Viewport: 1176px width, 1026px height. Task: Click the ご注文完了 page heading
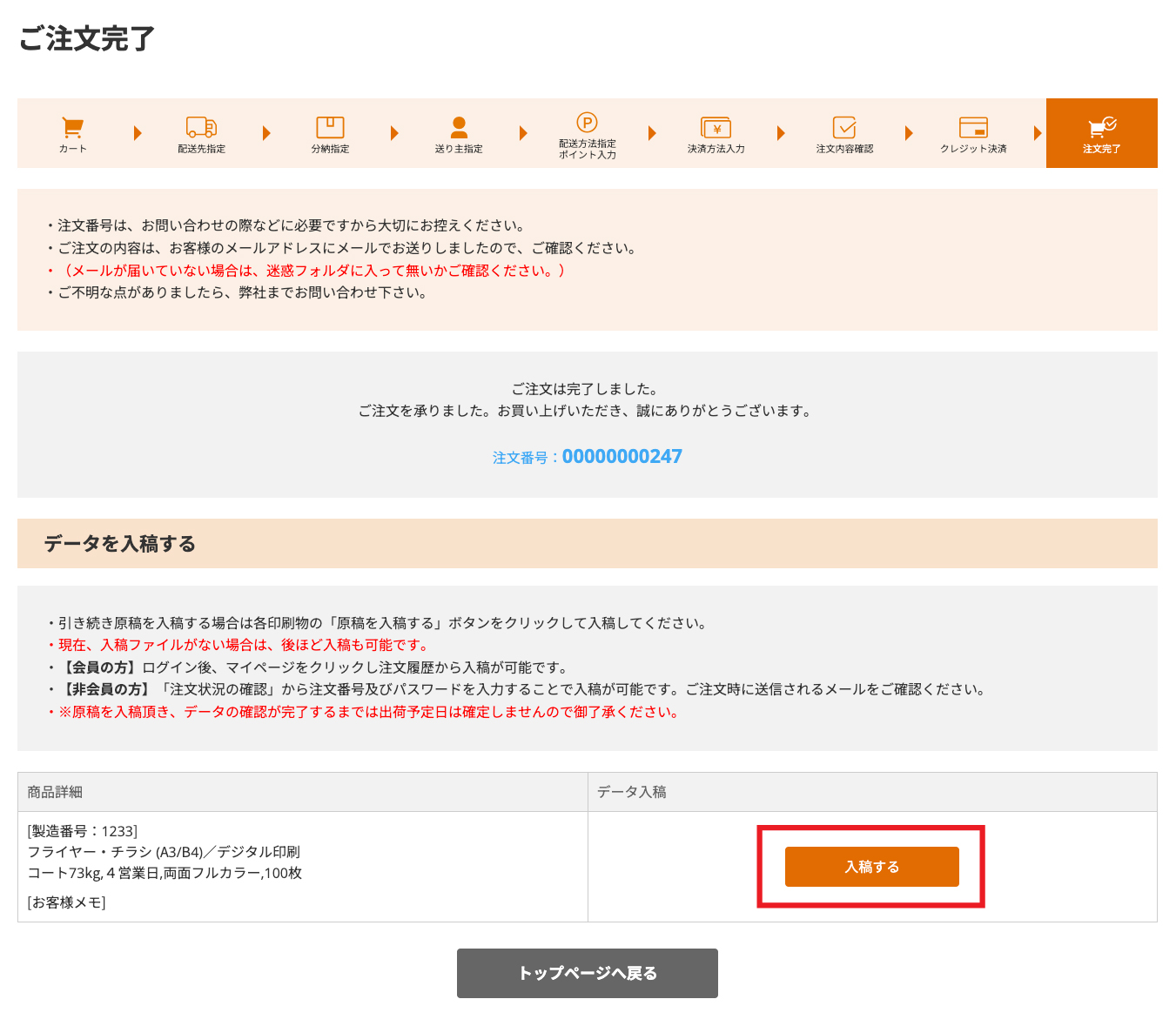[x=87, y=38]
